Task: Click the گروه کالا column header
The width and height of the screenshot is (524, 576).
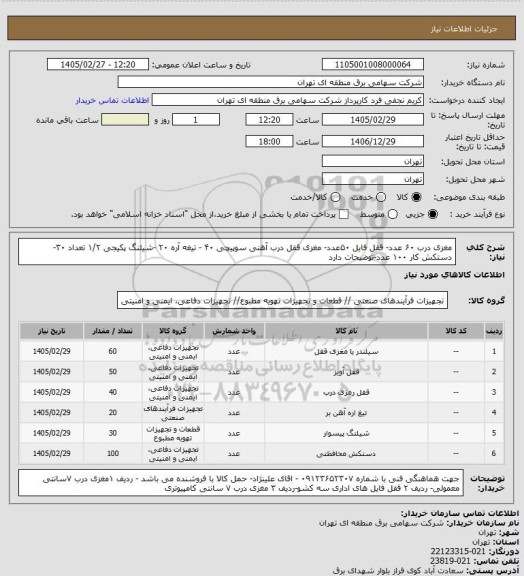Action: 173,331
